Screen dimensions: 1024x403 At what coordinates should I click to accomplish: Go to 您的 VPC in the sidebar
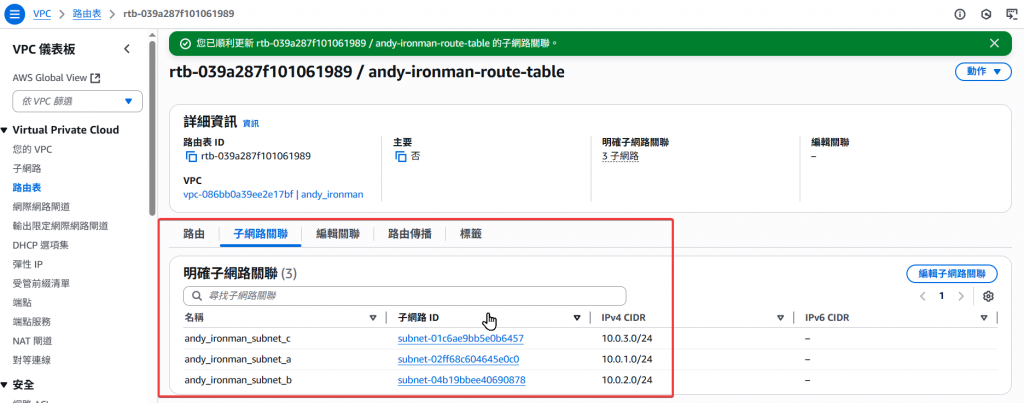pos(33,149)
